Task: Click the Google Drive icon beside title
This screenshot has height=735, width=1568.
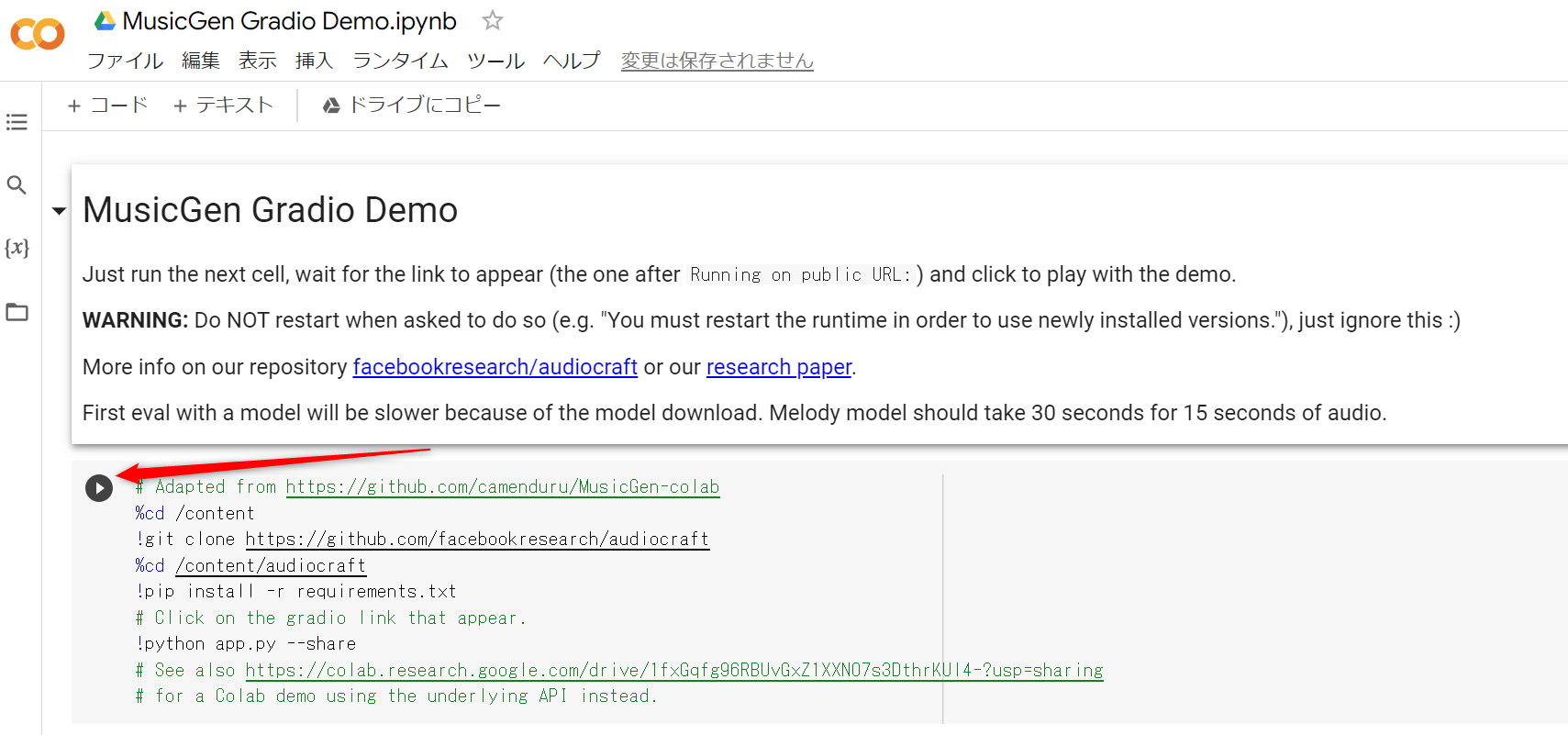Action: click(x=106, y=20)
